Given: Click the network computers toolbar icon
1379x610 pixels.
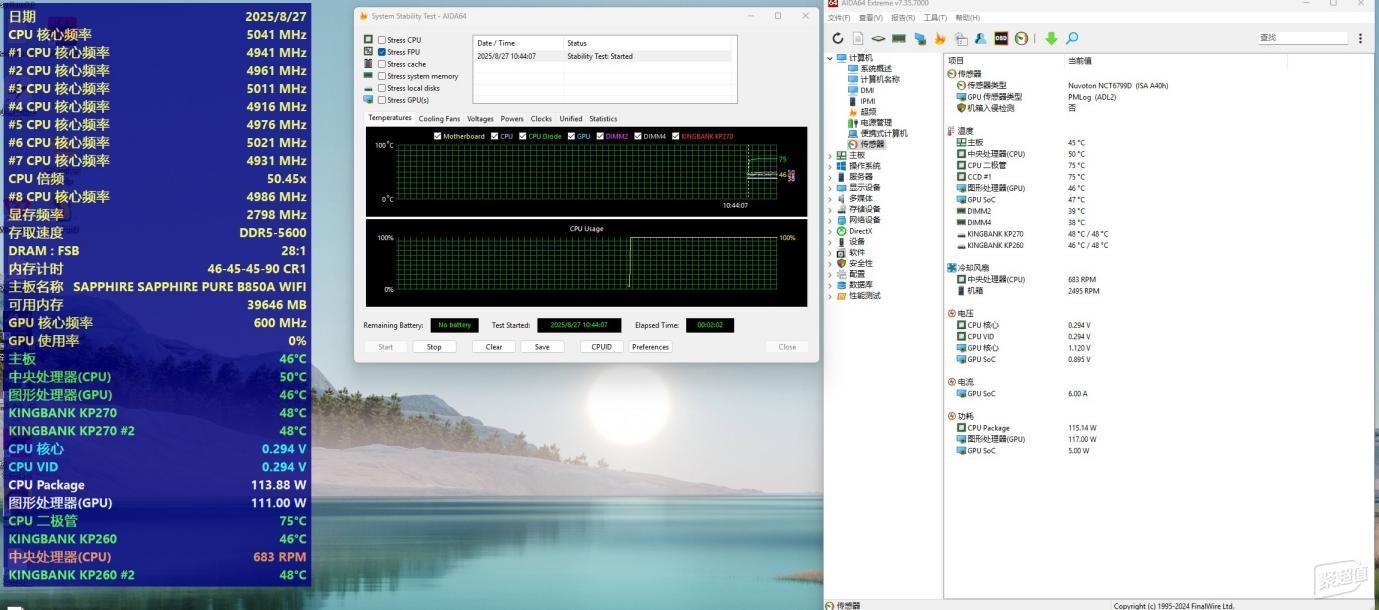Looking at the screenshot, I should 919,38.
